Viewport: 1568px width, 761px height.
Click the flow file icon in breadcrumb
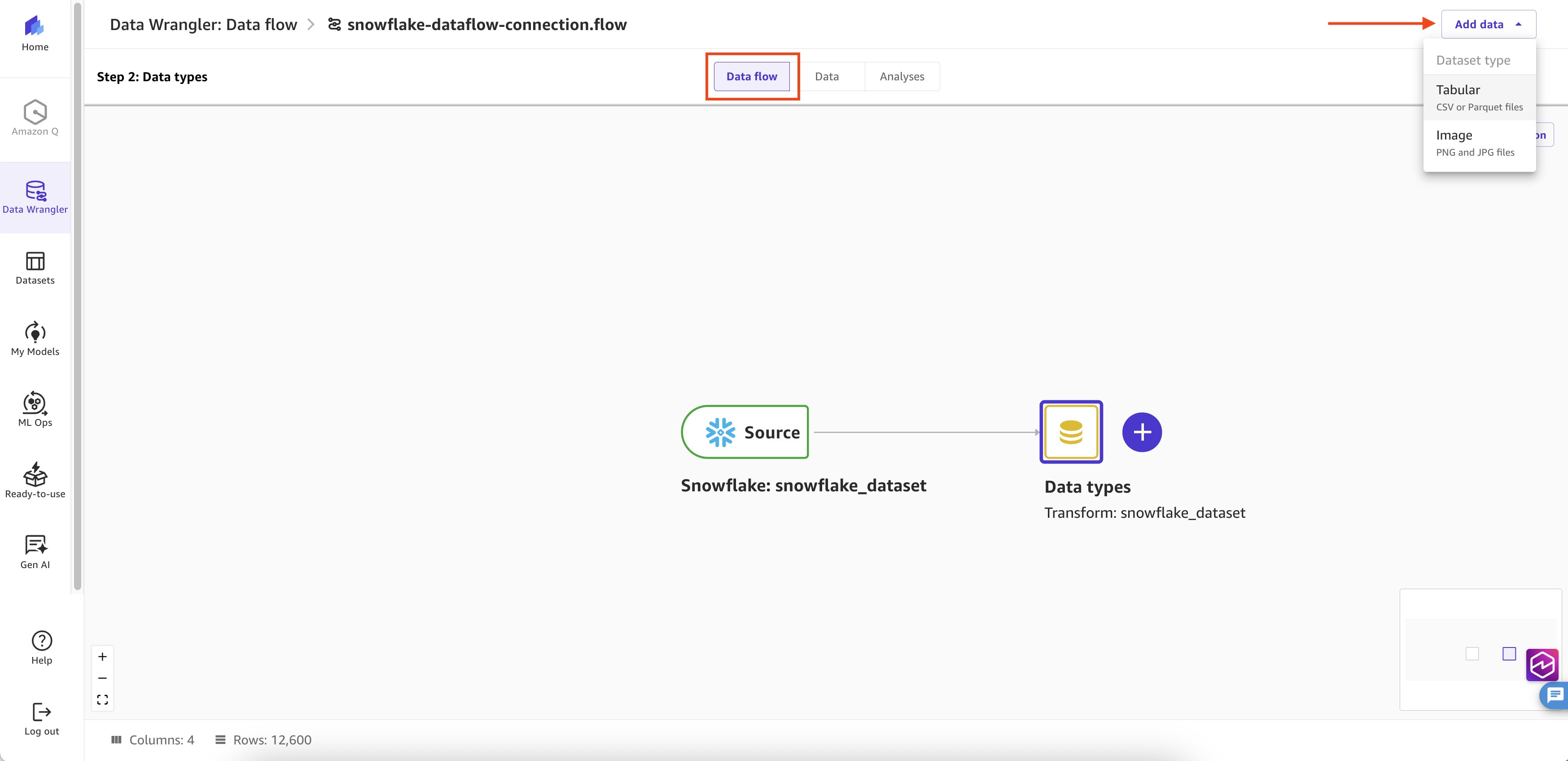point(334,24)
